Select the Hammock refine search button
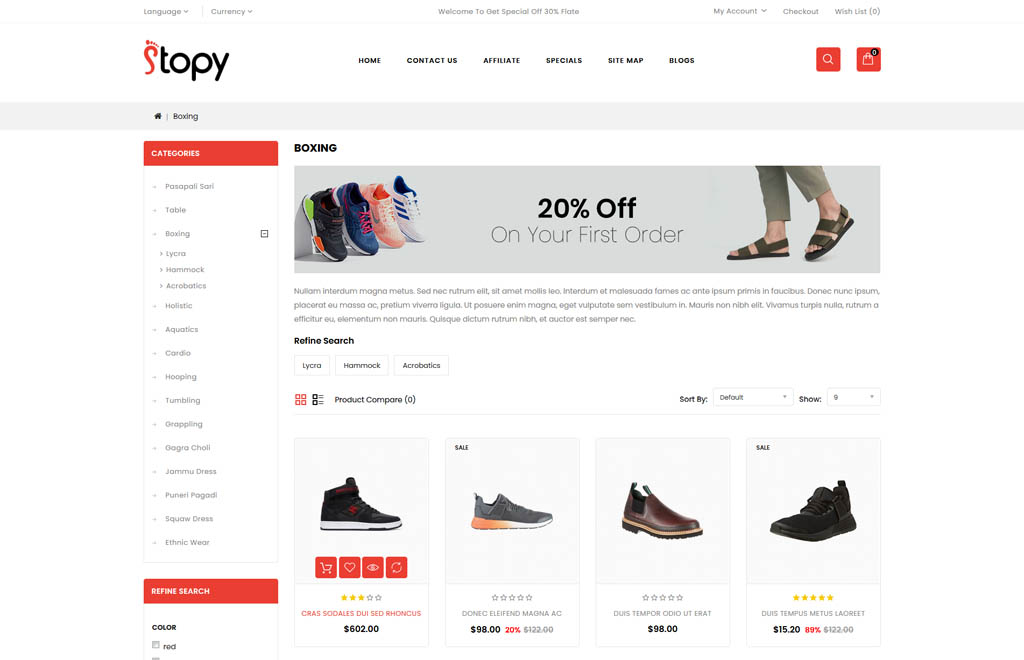 click(362, 366)
